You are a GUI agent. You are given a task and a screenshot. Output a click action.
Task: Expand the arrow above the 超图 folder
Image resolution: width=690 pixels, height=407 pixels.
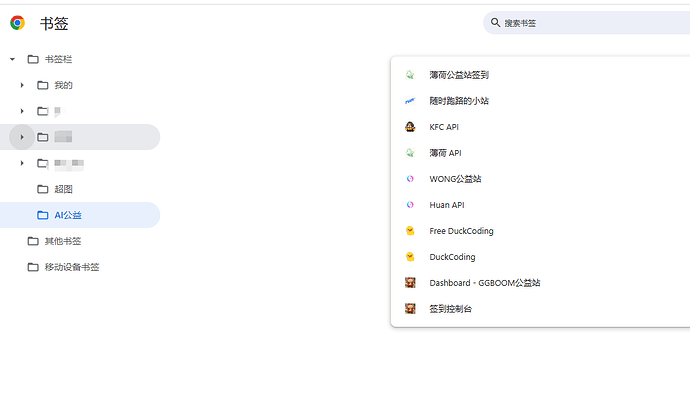[22, 163]
